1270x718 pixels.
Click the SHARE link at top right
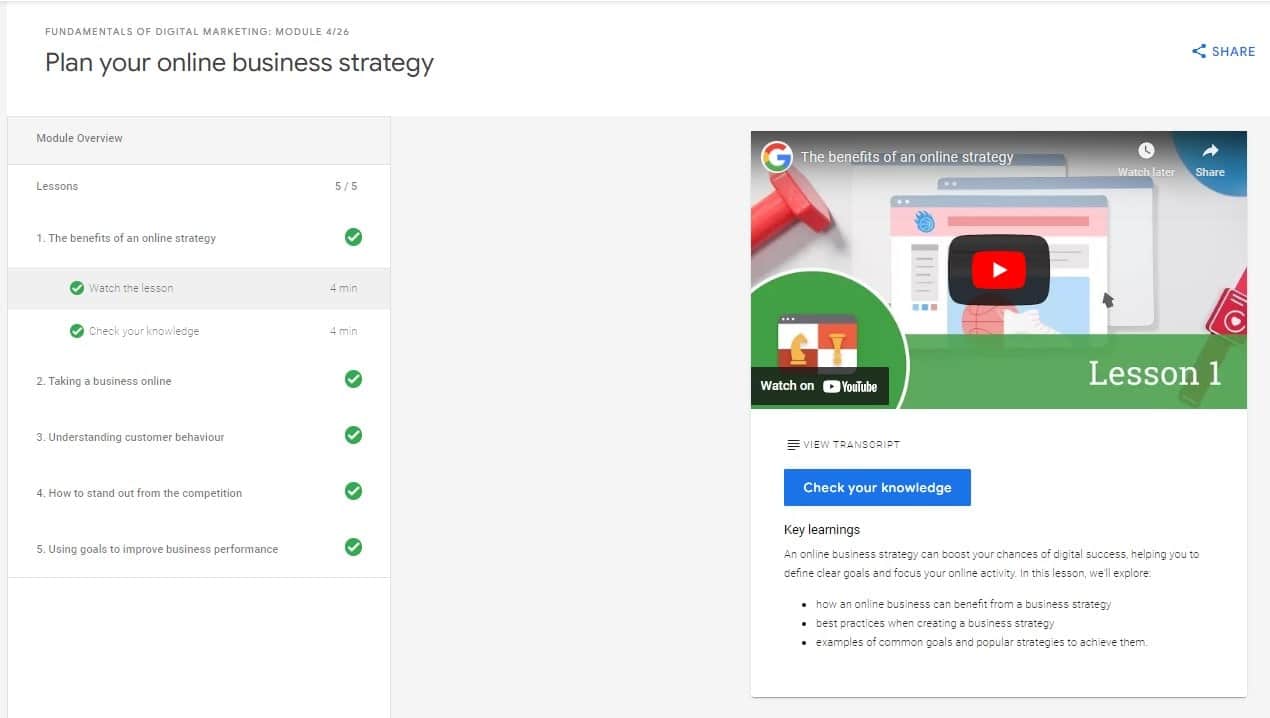[1231, 51]
